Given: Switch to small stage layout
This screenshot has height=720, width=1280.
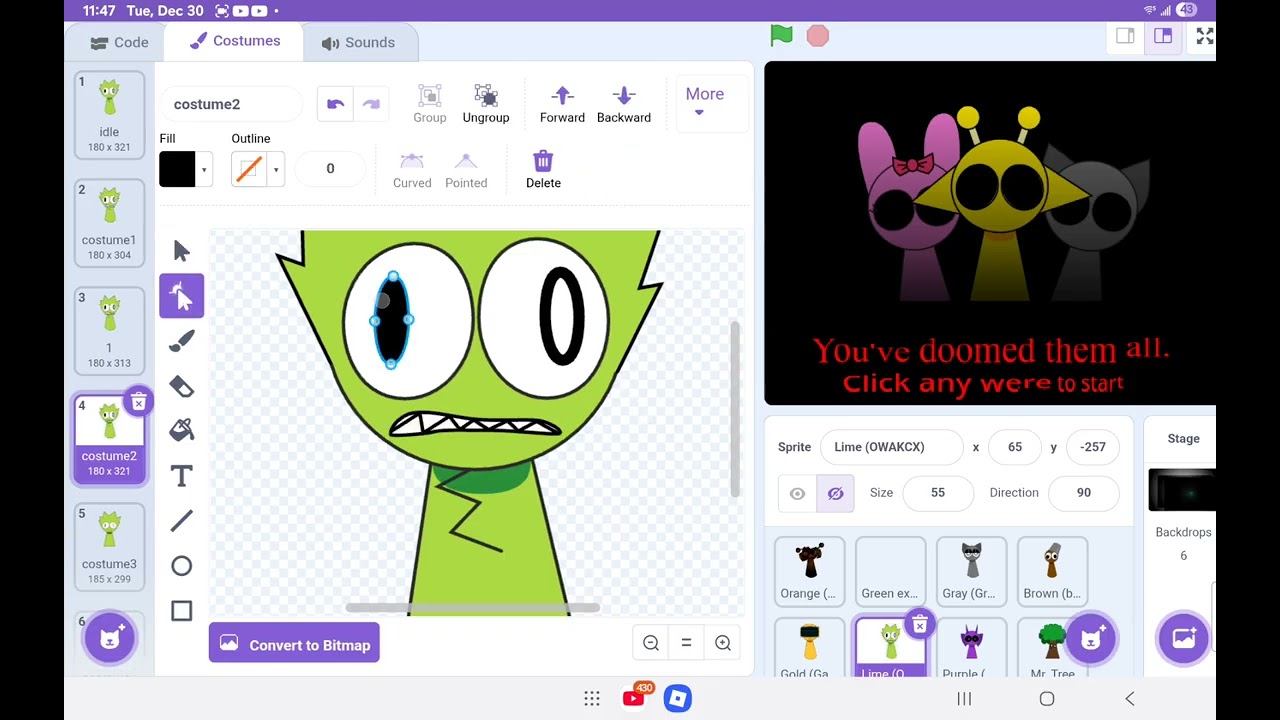Looking at the screenshot, I should coord(1125,36).
